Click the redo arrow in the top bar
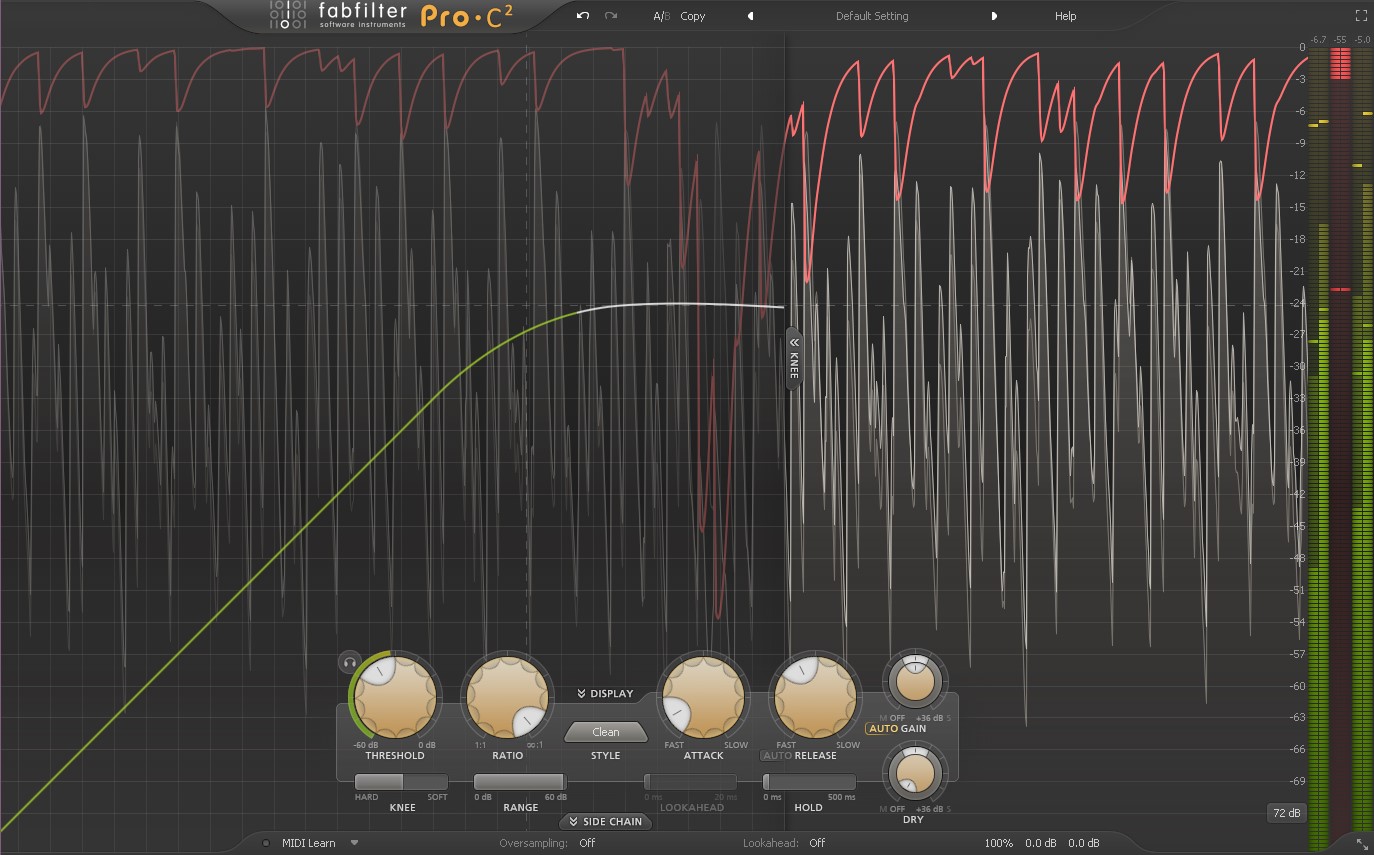 [x=611, y=16]
